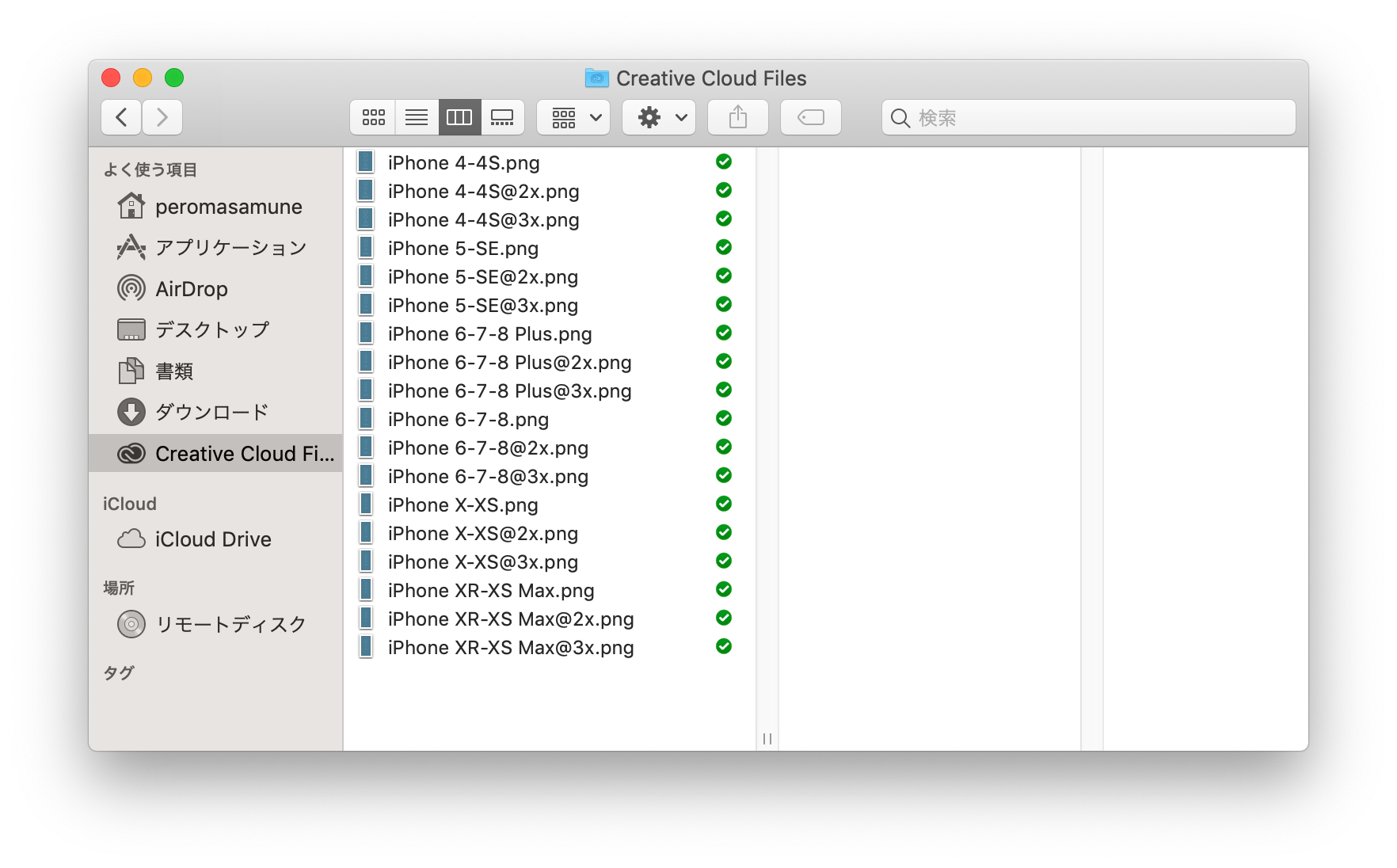This screenshot has width=1397, height=868.
Task: Select AirDrop in the sidebar
Action: (x=215, y=289)
